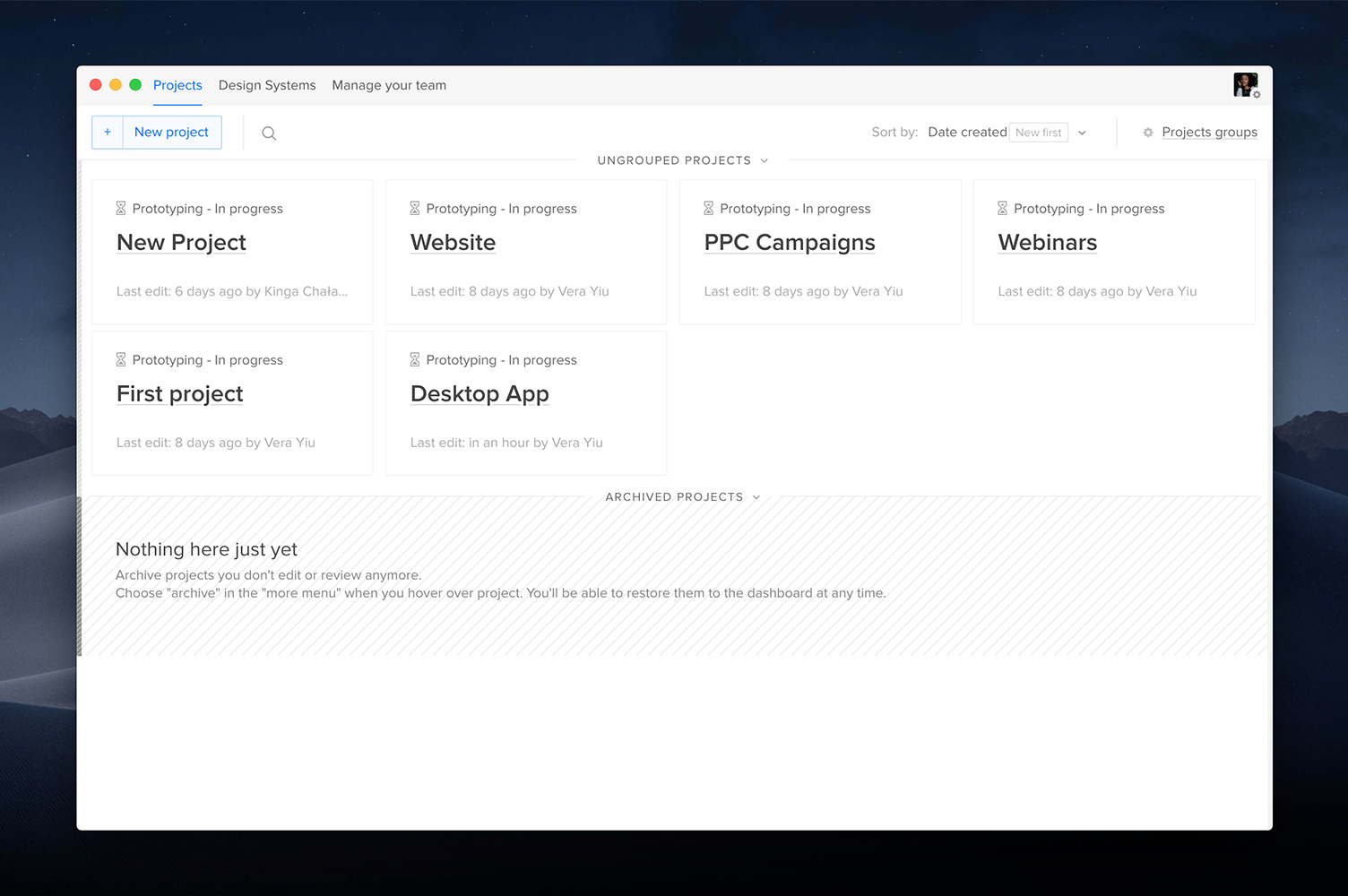The height and width of the screenshot is (896, 1348).
Task: Click the hourglass icon on the Webinars card
Action: (1002, 207)
